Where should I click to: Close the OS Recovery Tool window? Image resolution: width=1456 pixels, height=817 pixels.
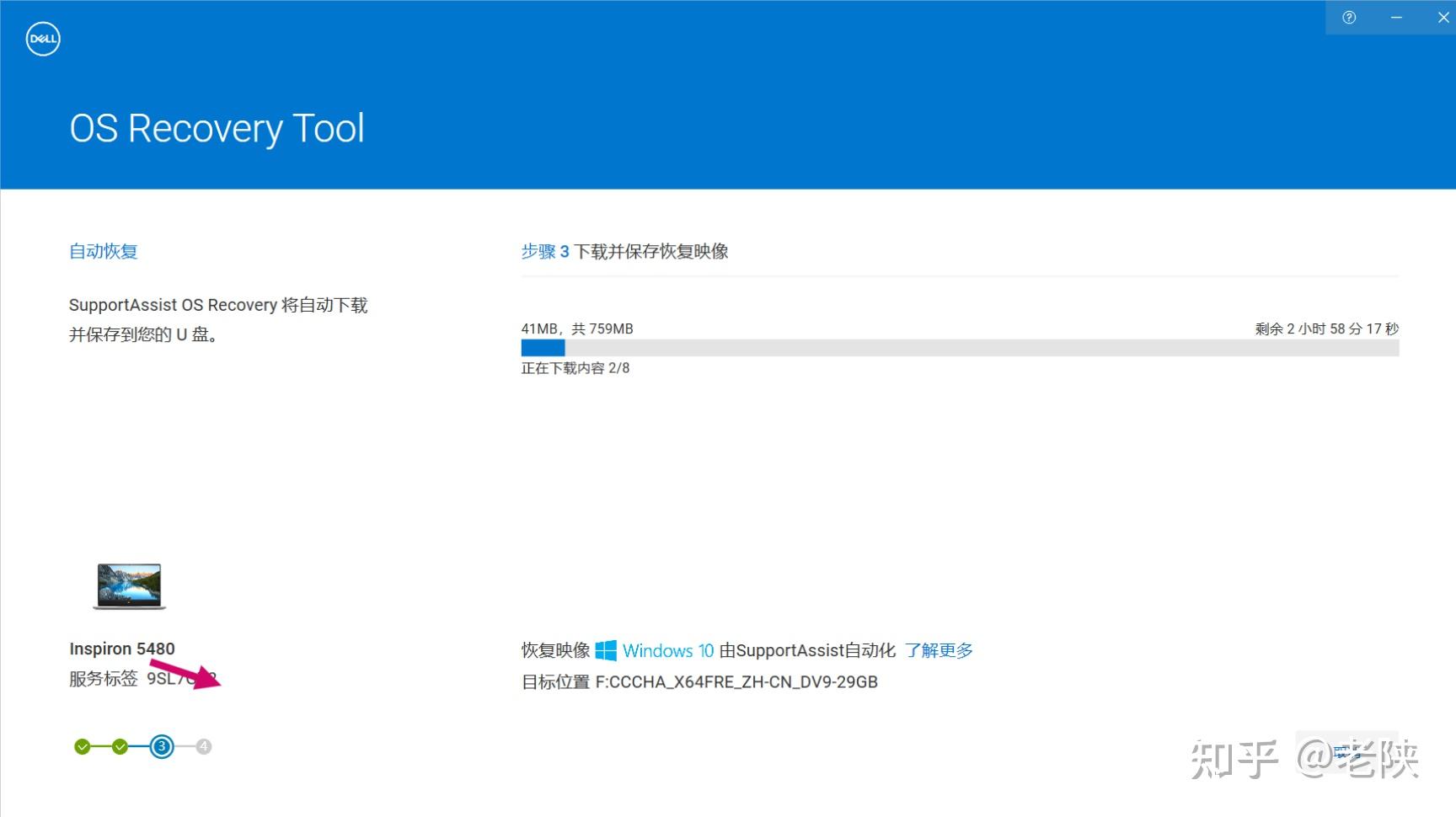[1443, 18]
